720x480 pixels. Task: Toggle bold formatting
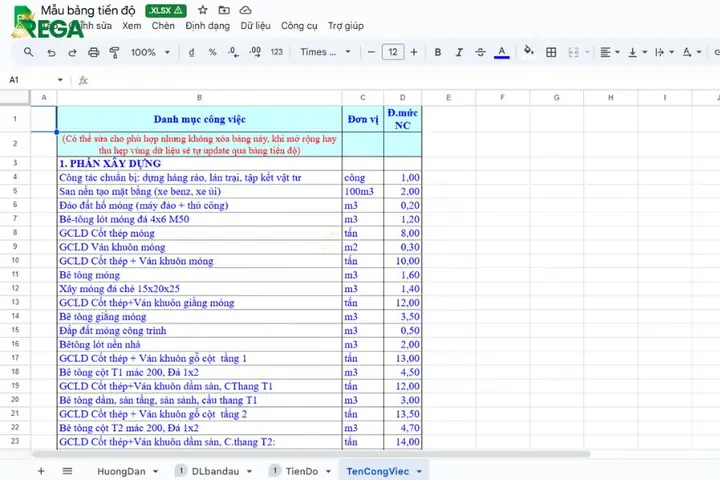click(x=438, y=52)
